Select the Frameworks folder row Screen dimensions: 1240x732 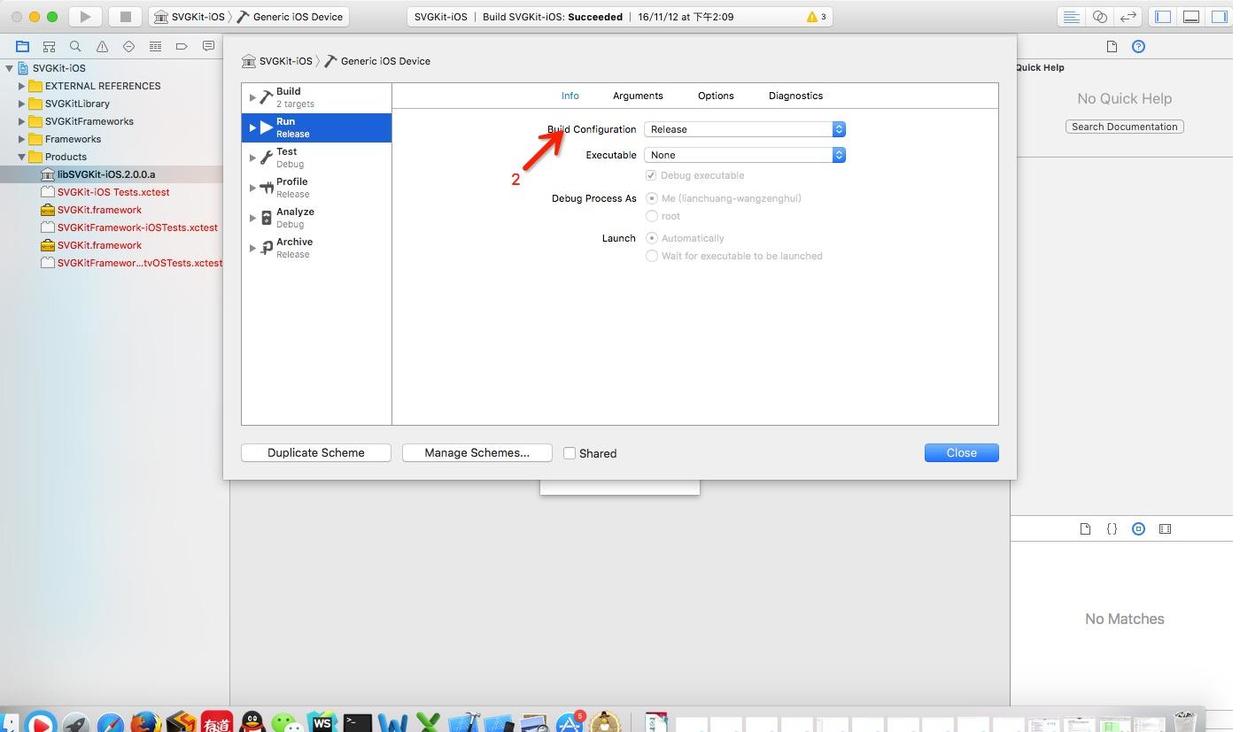pos(112,139)
